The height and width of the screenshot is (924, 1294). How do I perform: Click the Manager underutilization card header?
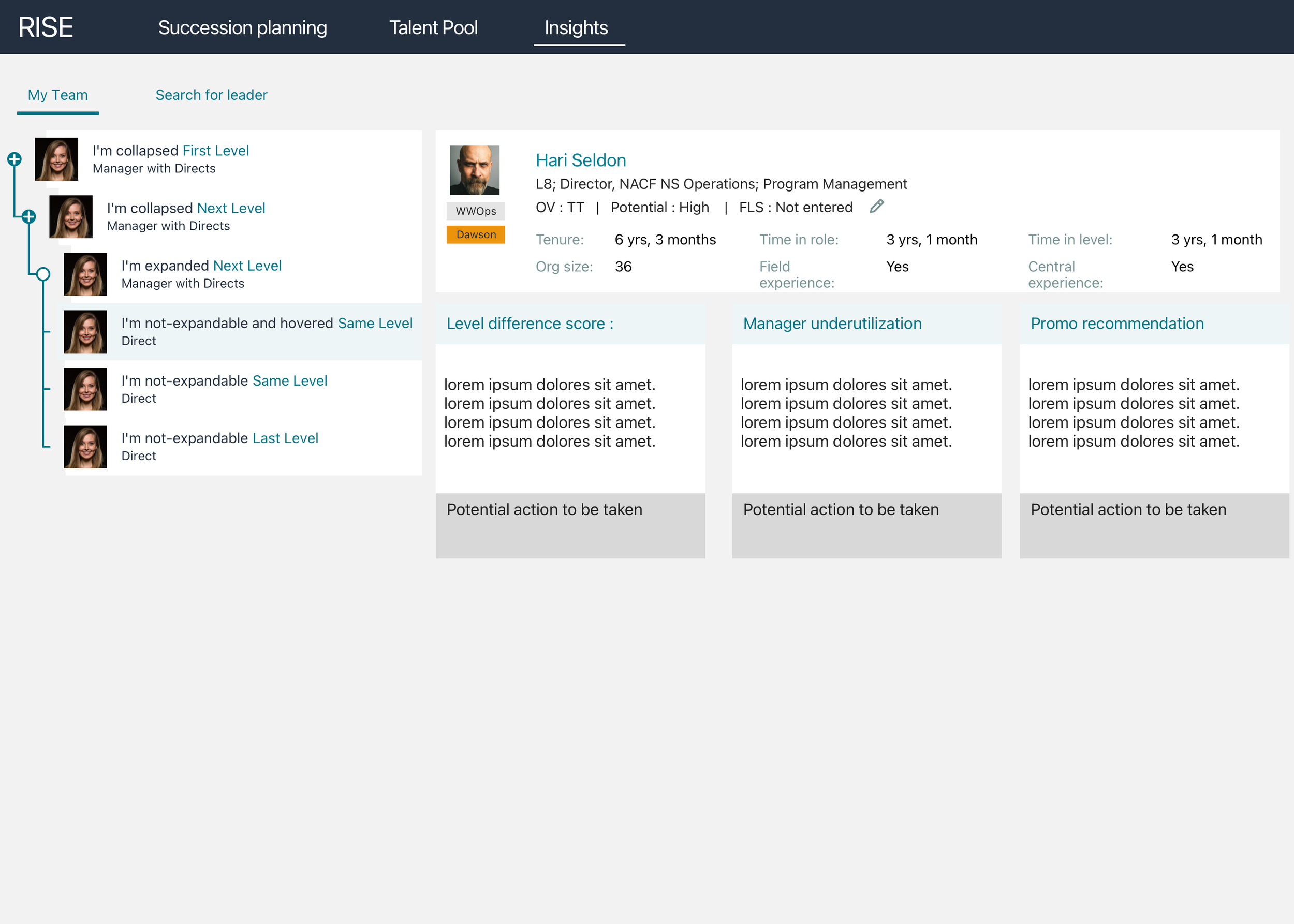pyautogui.click(x=866, y=323)
